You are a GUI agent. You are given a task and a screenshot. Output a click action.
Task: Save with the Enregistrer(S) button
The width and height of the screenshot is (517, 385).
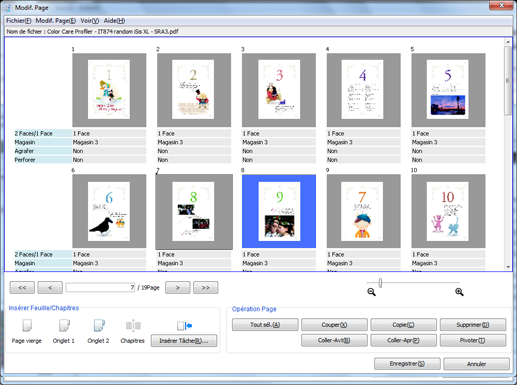click(x=407, y=364)
